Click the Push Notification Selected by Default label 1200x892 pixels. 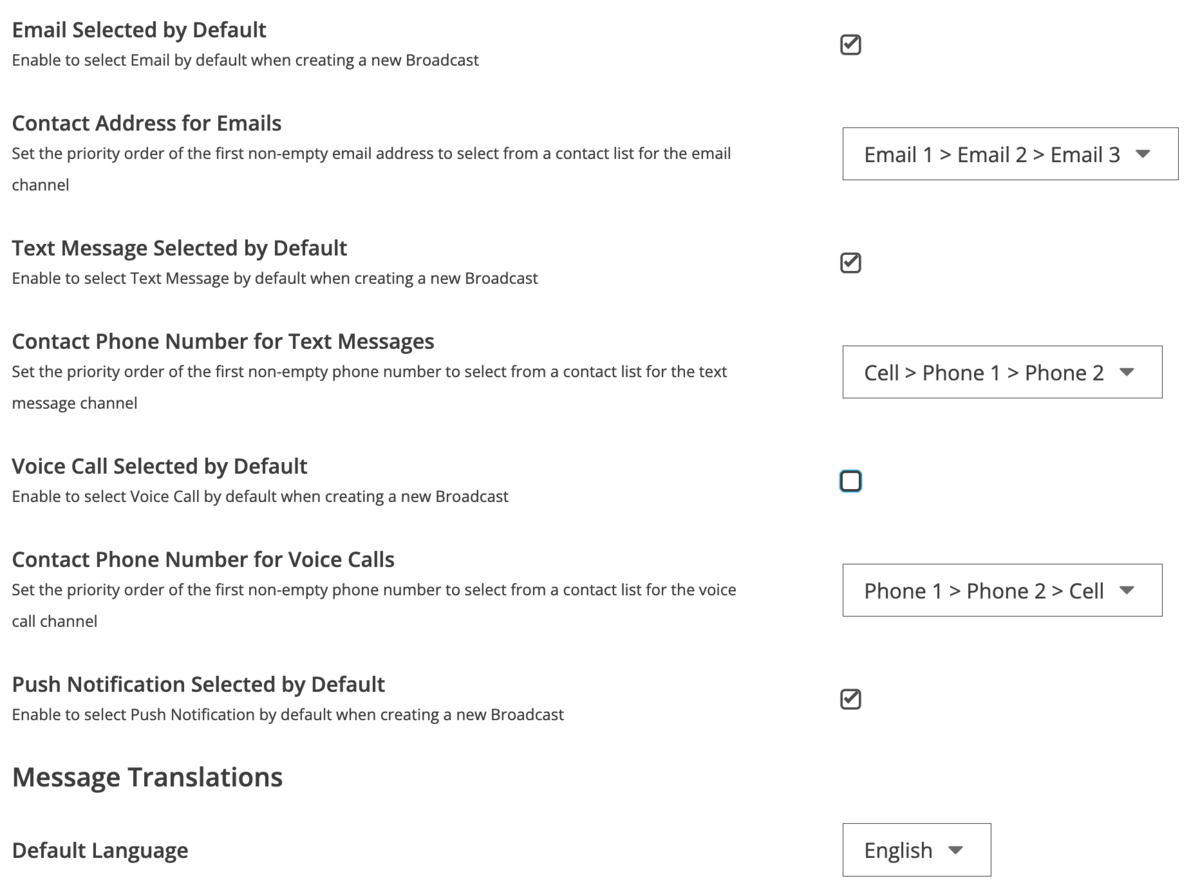click(x=198, y=684)
